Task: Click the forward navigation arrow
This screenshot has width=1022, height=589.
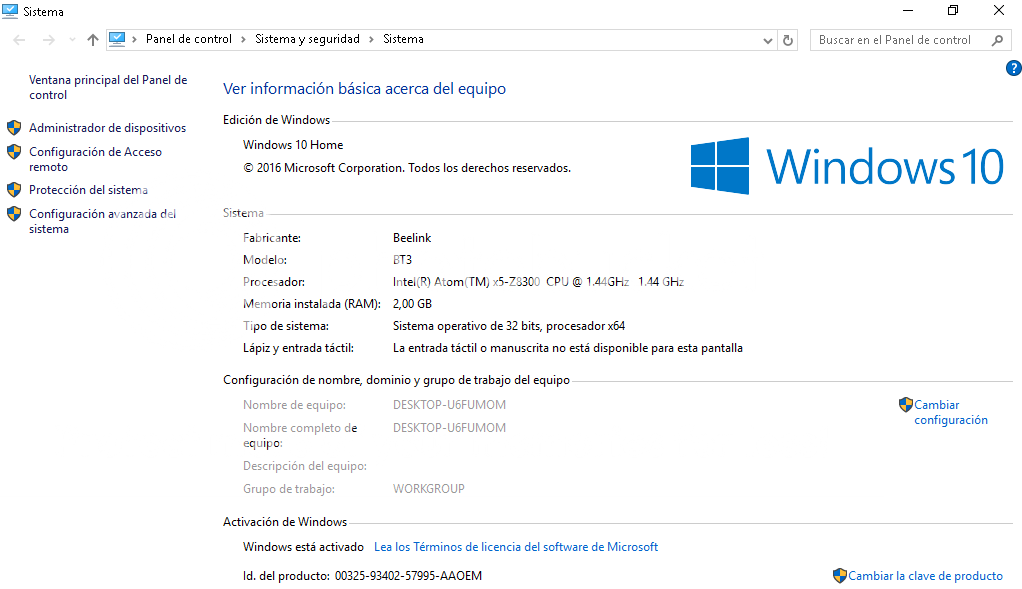Action: tap(48, 40)
